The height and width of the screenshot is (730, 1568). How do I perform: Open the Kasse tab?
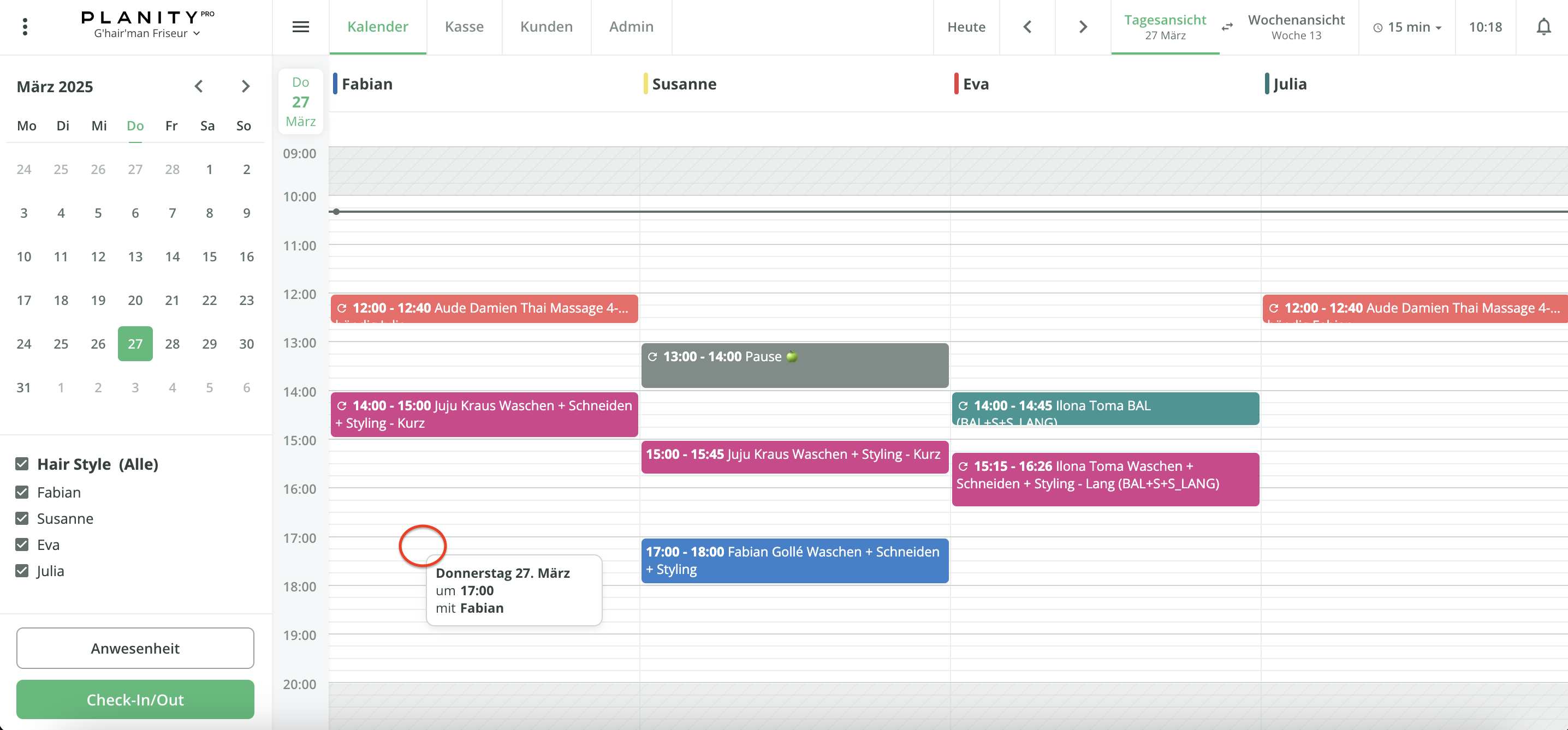point(464,27)
